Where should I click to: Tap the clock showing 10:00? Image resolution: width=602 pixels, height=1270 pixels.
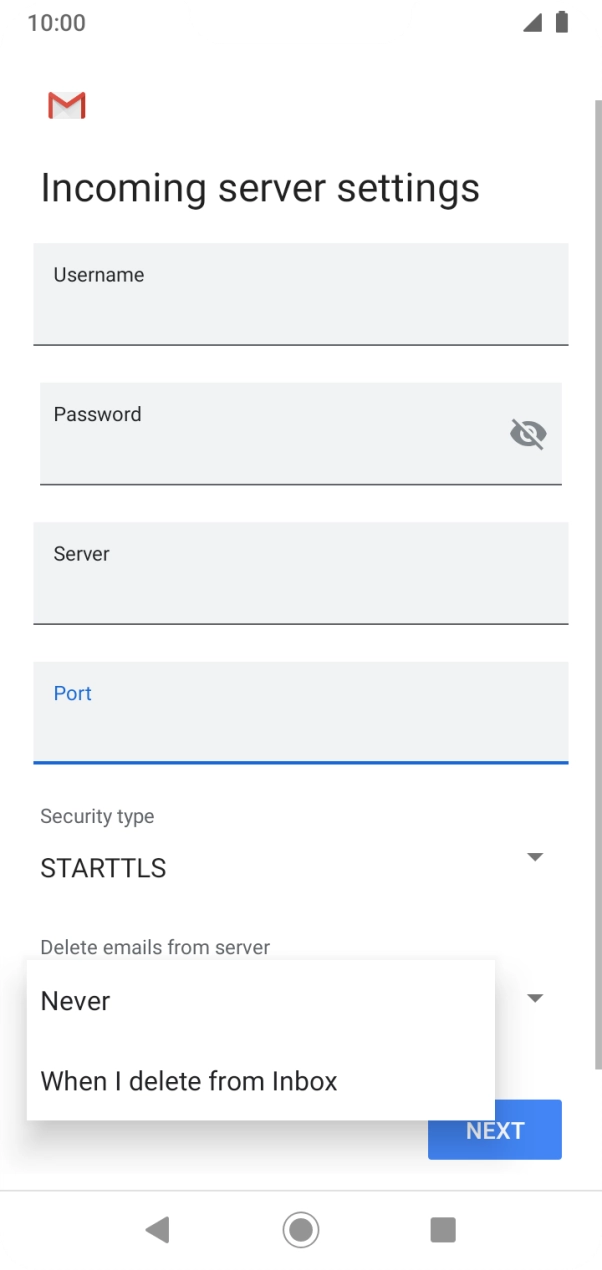point(52,22)
